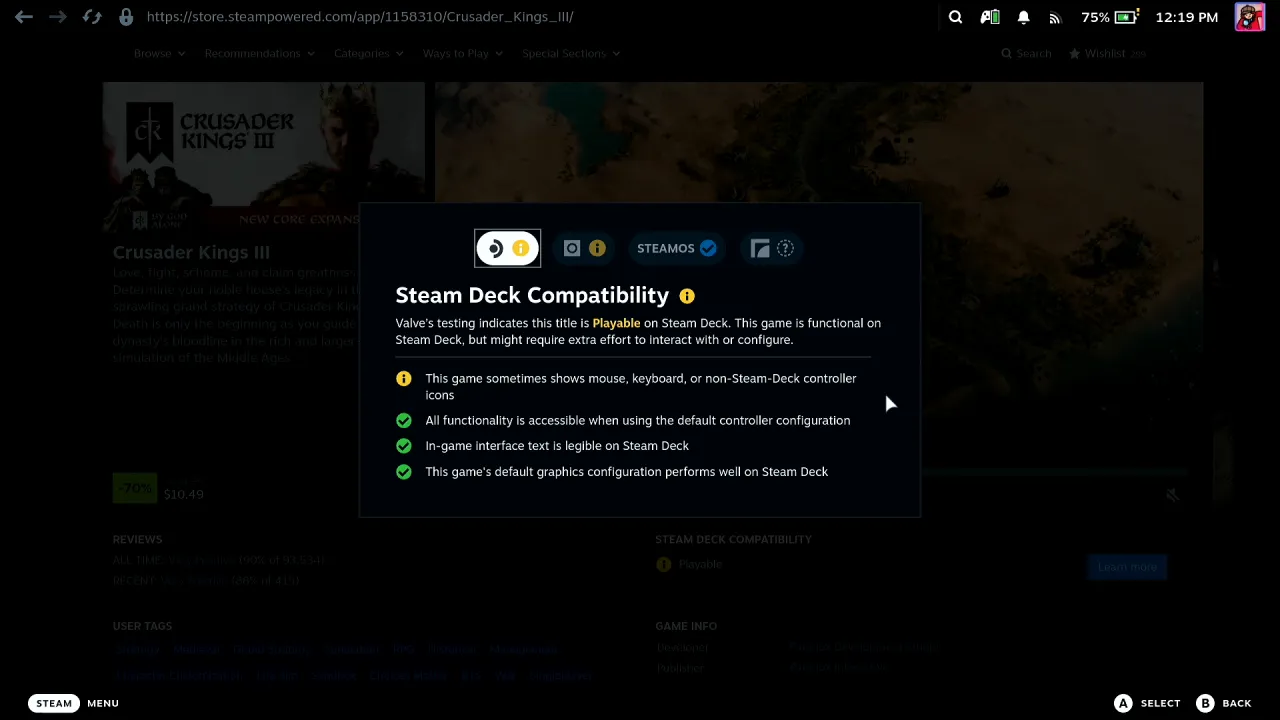Go back using the browser back arrow
Screen dimensions: 1280x720
pyautogui.click(x=24, y=17)
